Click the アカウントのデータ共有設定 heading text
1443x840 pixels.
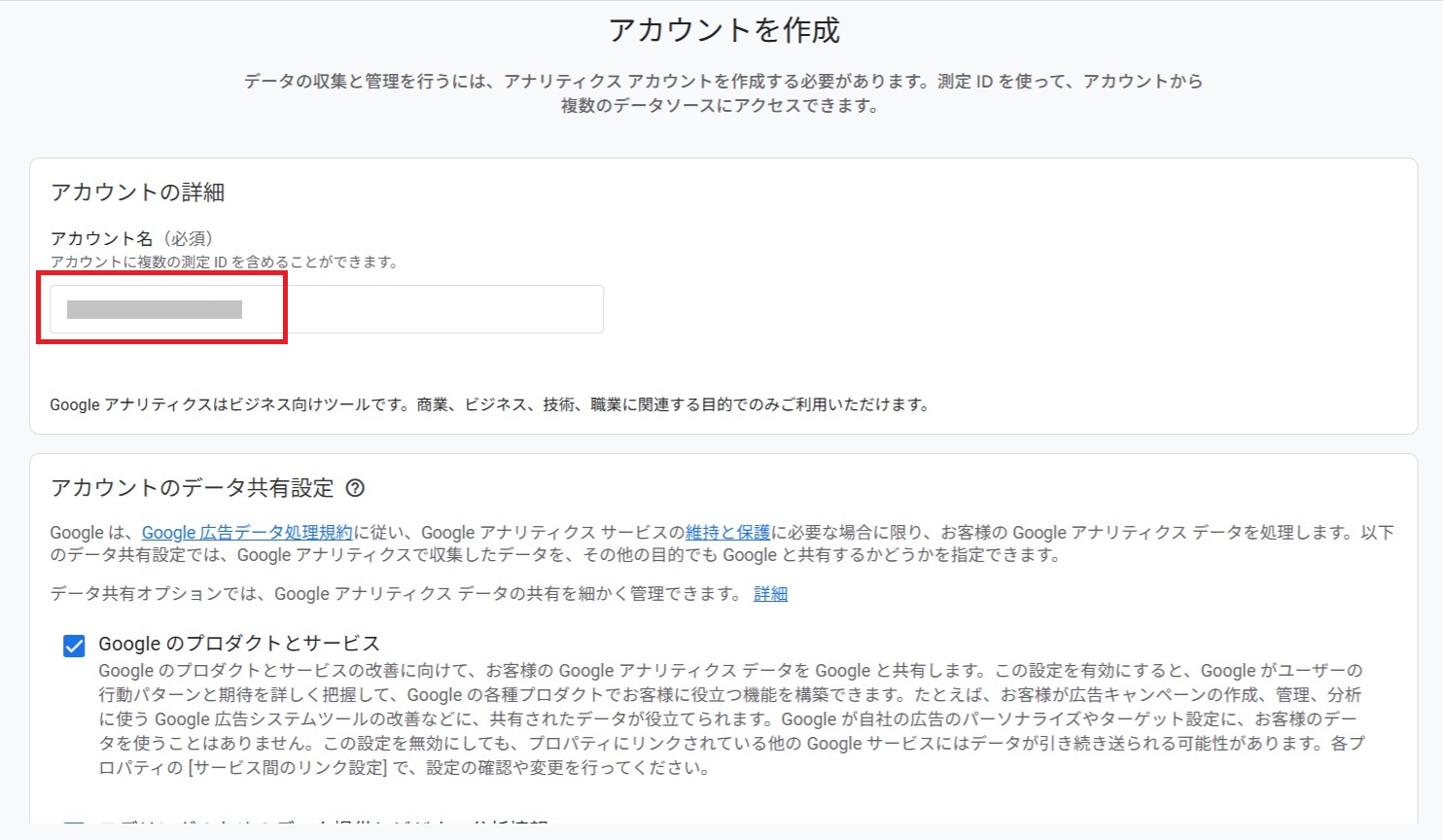[192, 488]
